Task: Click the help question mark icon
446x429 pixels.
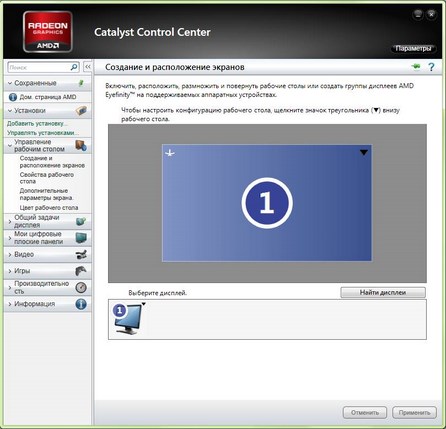Action: pyautogui.click(x=431, y=67)
